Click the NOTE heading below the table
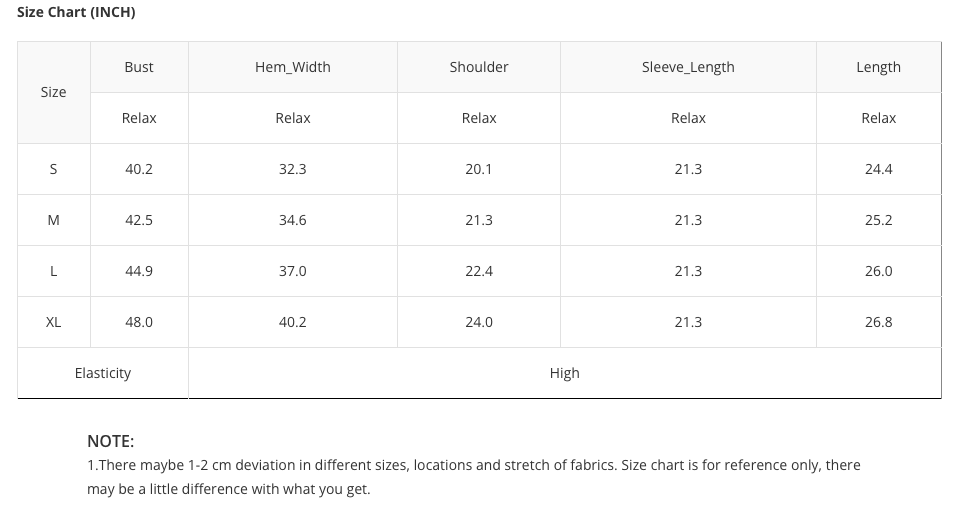The width and height of the screenshot is (963, 507). [x=110, y=441]
